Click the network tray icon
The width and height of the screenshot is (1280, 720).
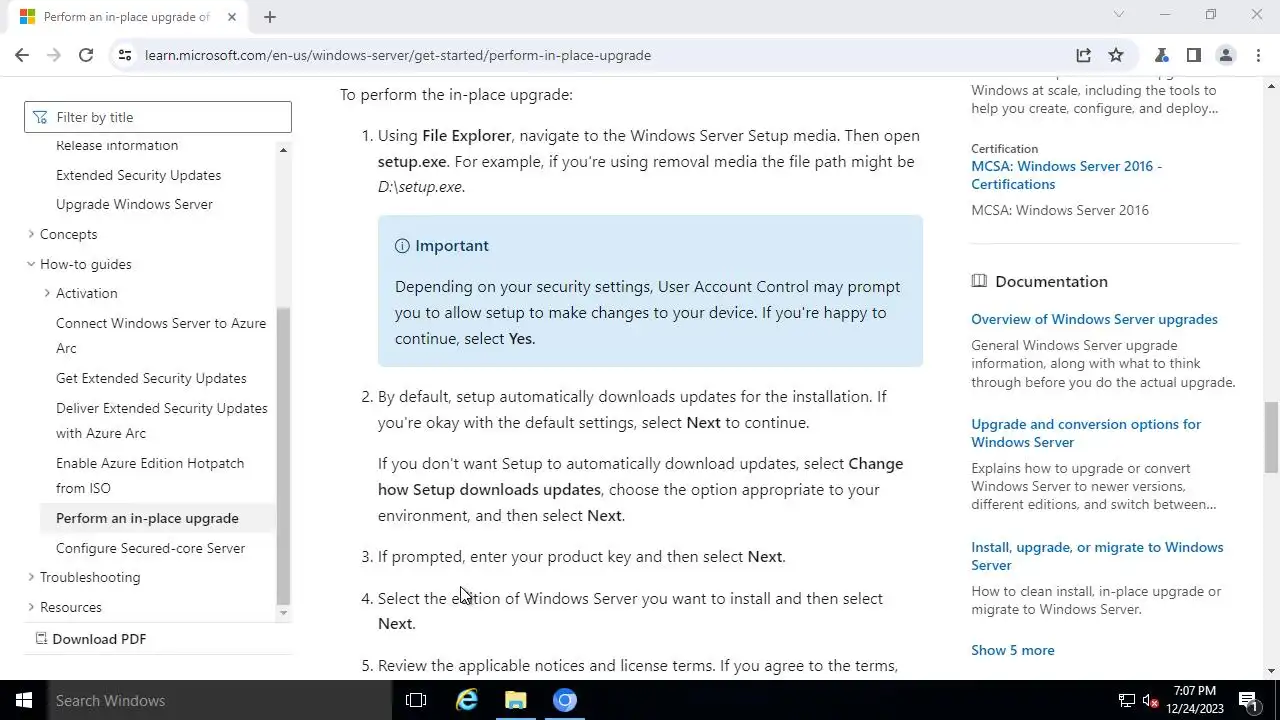point(1127,700)
